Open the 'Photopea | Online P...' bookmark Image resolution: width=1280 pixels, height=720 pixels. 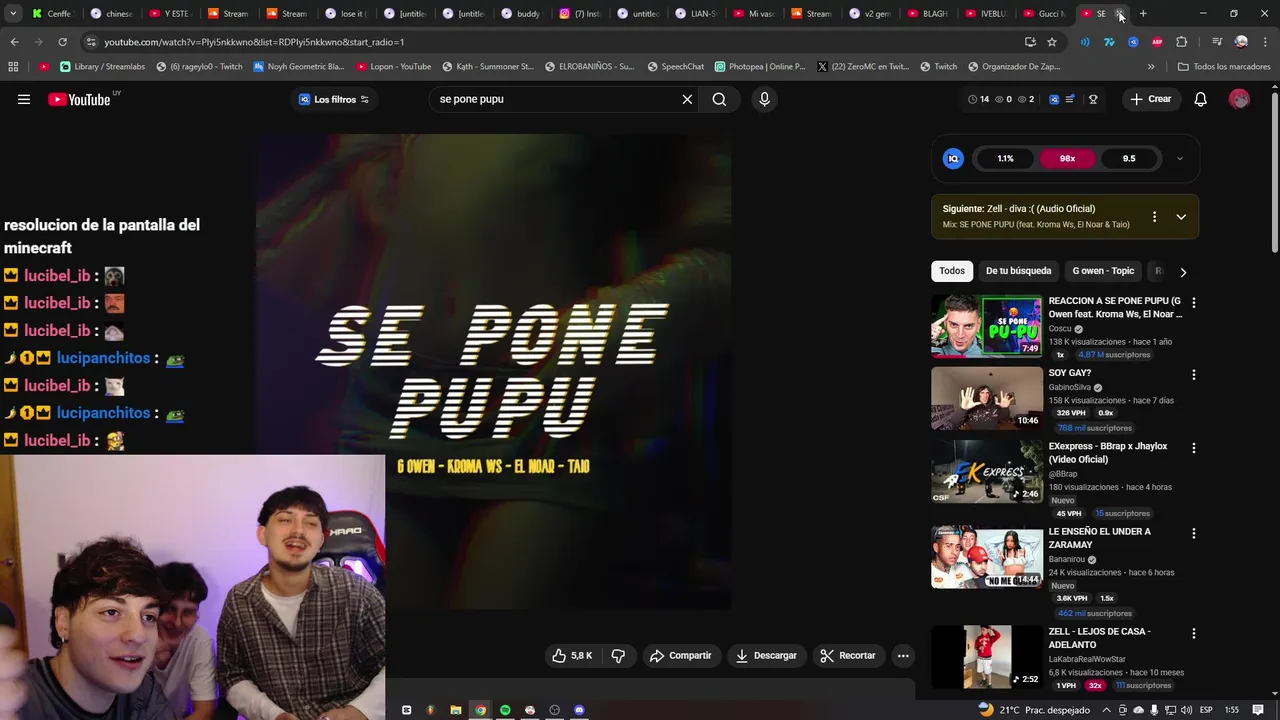760,67
